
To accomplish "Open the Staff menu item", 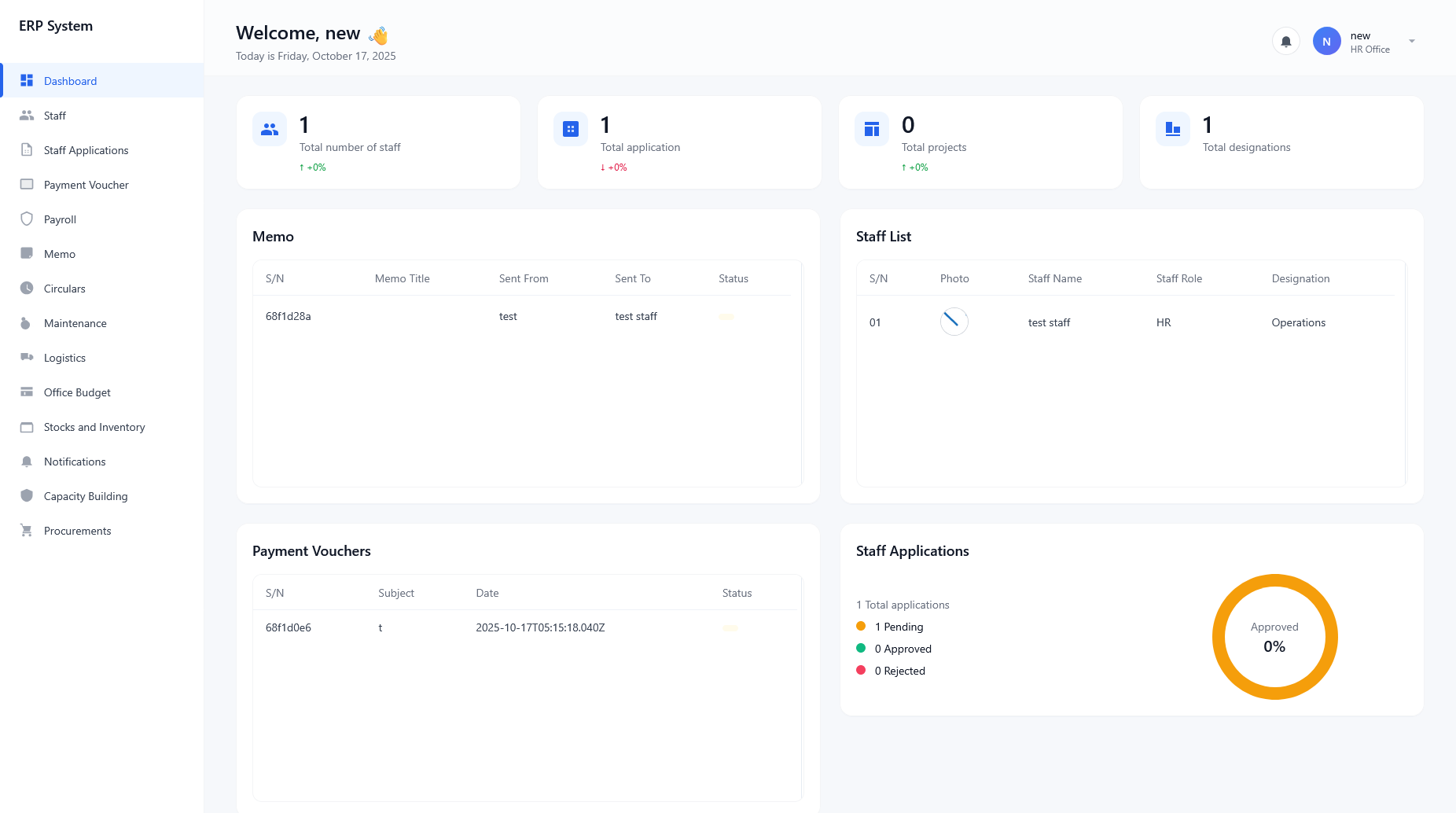I will (102, 116).
